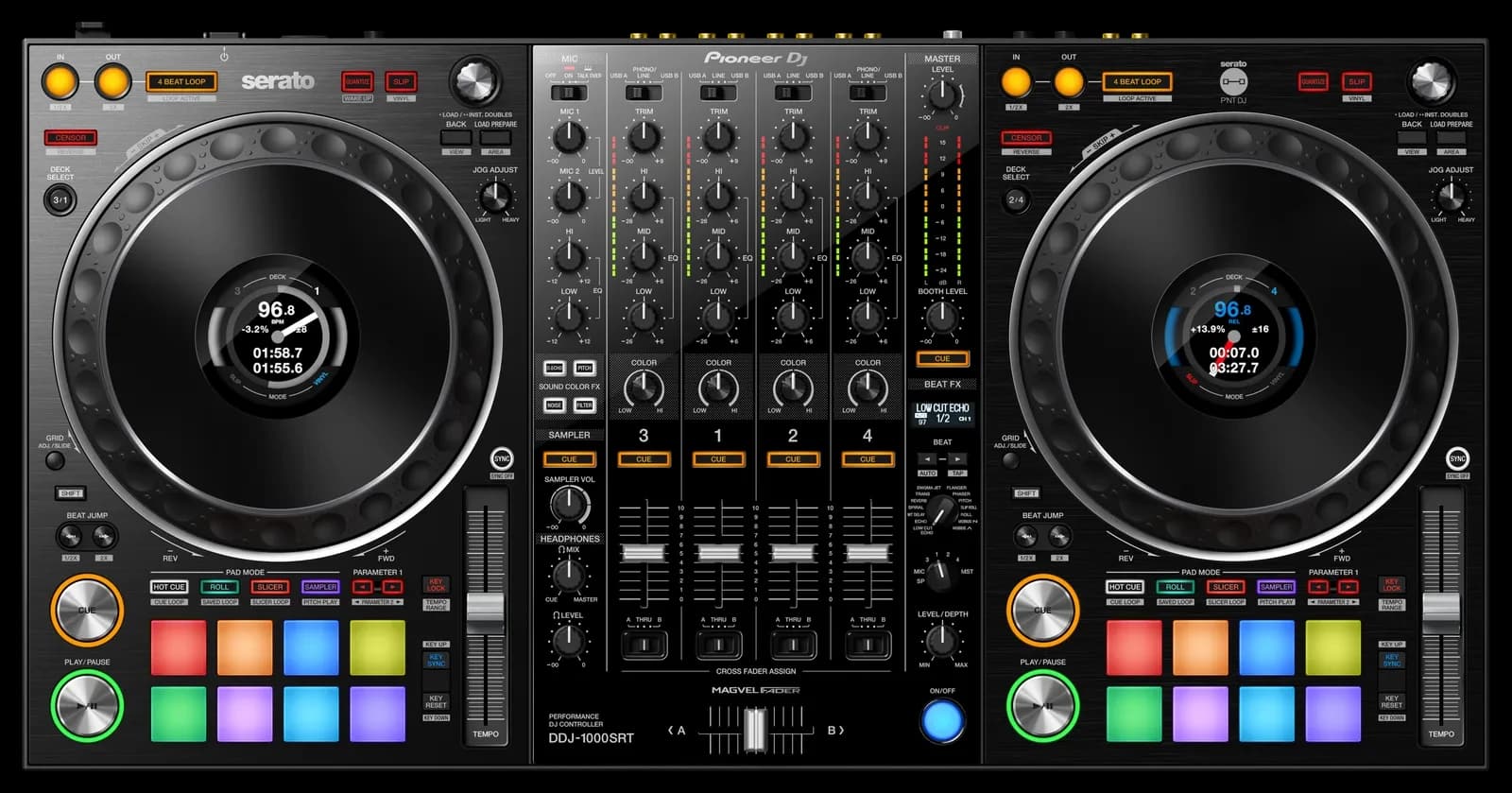Activate right deck 4 BEAT LOOP
Viewport: 1512px width, 793px height.
(x=1137, y=82)
